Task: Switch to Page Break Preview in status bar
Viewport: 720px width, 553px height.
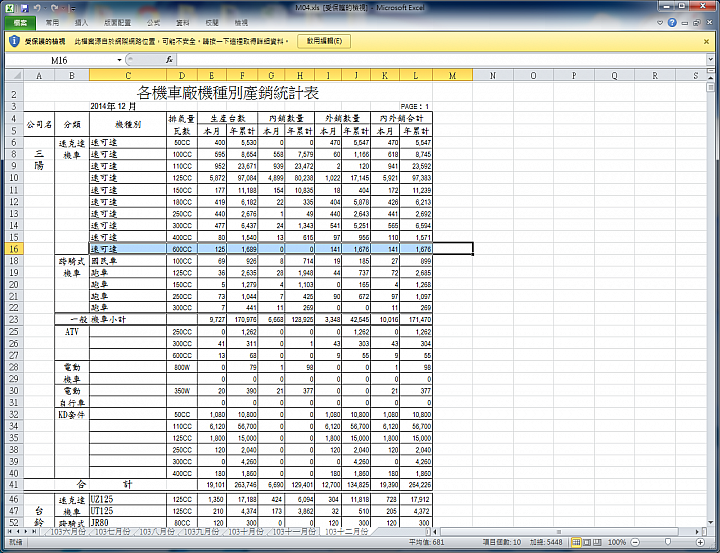Action: [x=597, y=542]
